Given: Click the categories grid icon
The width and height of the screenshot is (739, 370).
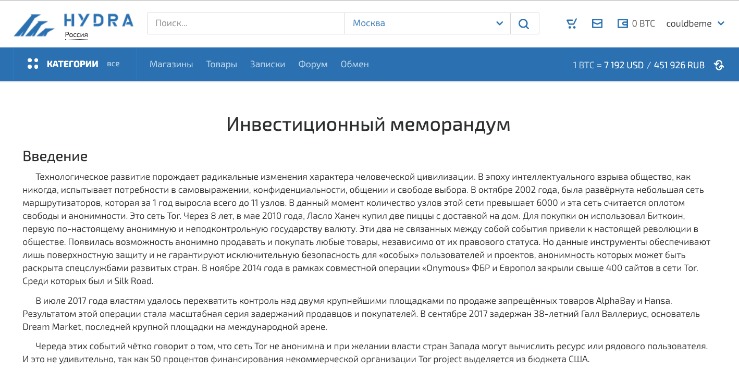Looking at the screenshot, I should pos(33,64).
